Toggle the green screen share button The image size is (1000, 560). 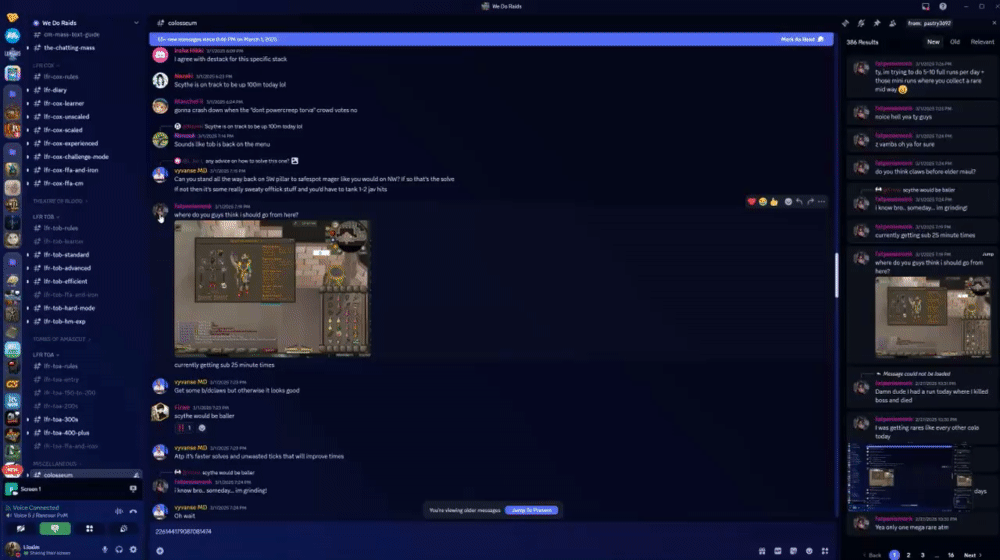point(55,529)
